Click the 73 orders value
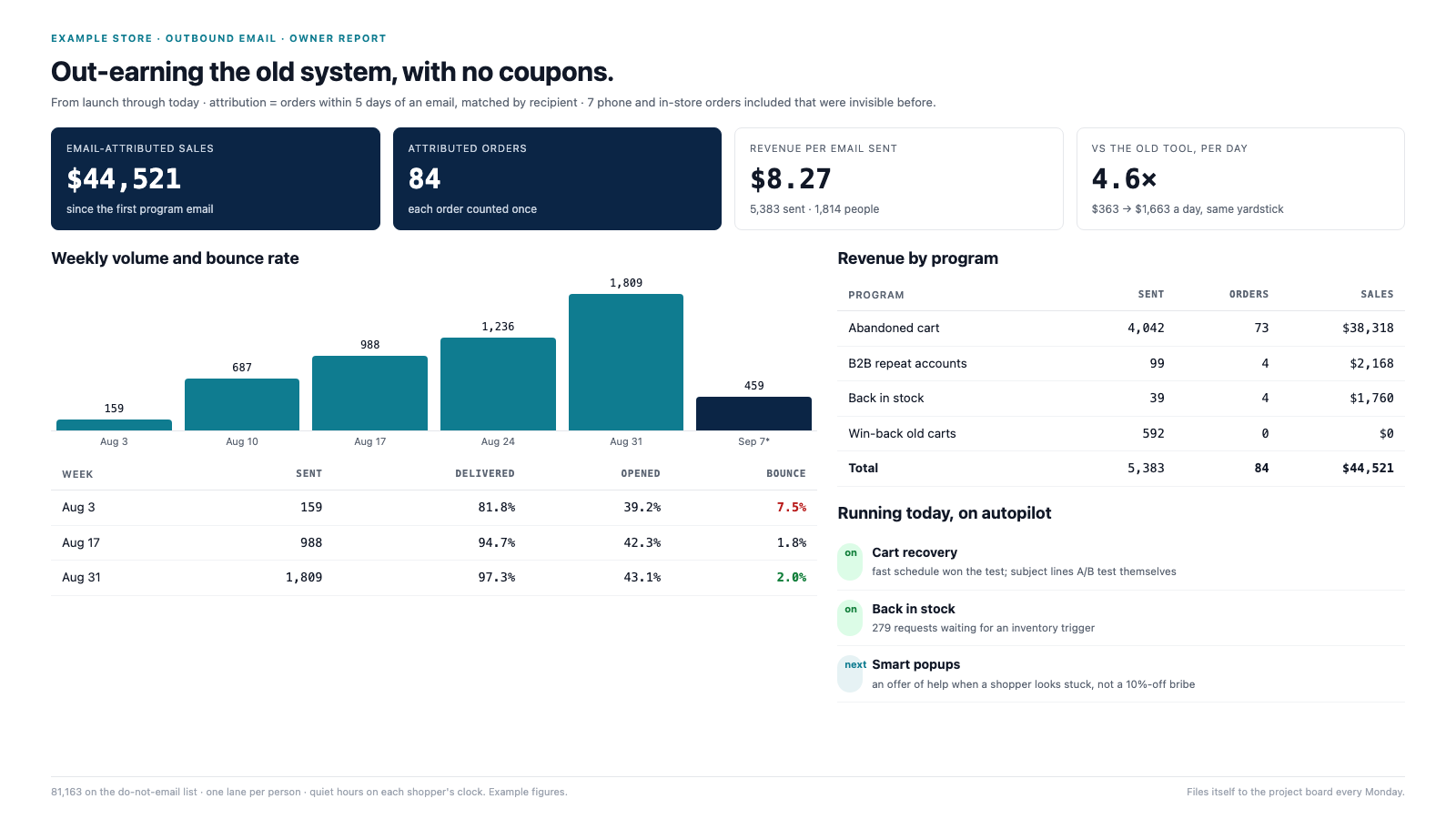The height and width of the screenshot is (819, 1456). pyautogui.click(x=1261, y=328)
